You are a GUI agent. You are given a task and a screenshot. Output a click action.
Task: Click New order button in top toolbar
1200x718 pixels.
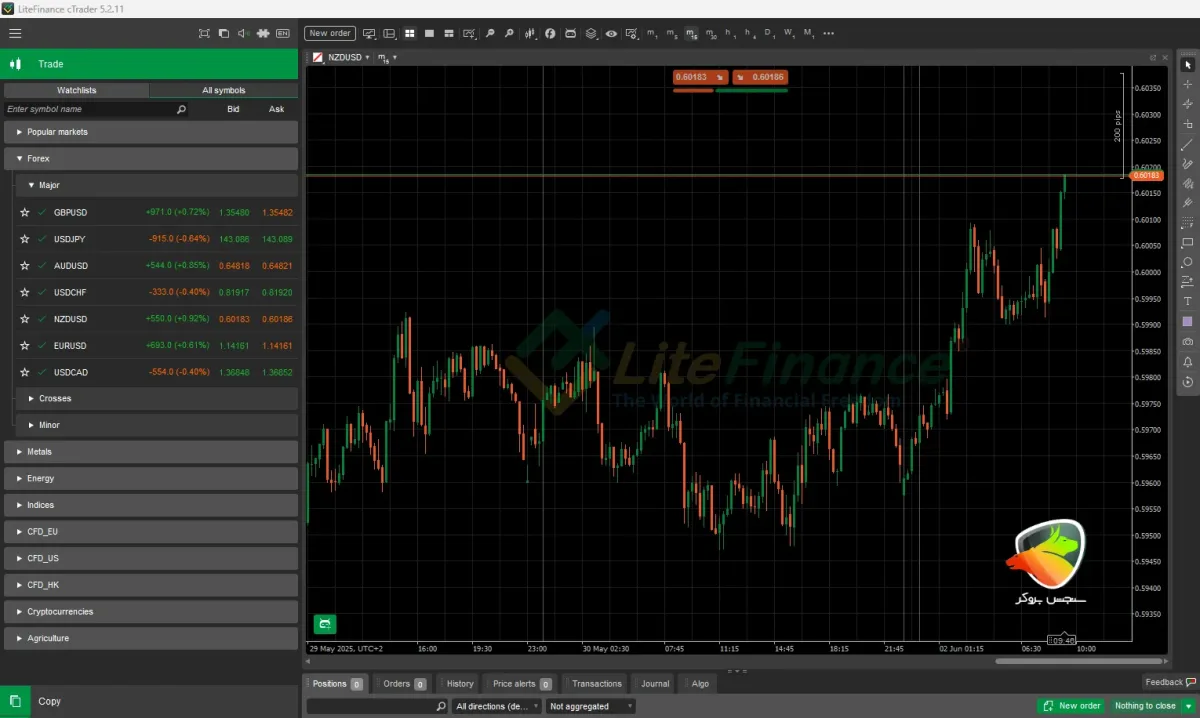click(x=330, y=33)
